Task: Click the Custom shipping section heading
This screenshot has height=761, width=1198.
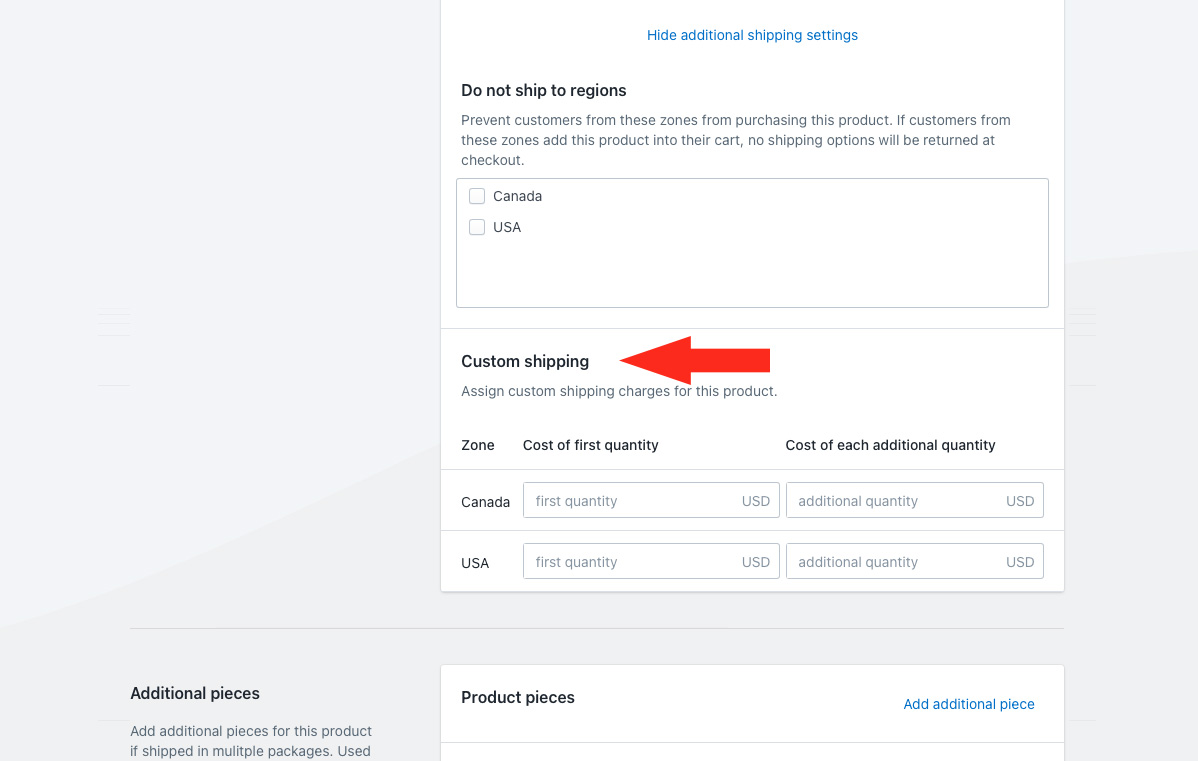Action: (525, 361)
